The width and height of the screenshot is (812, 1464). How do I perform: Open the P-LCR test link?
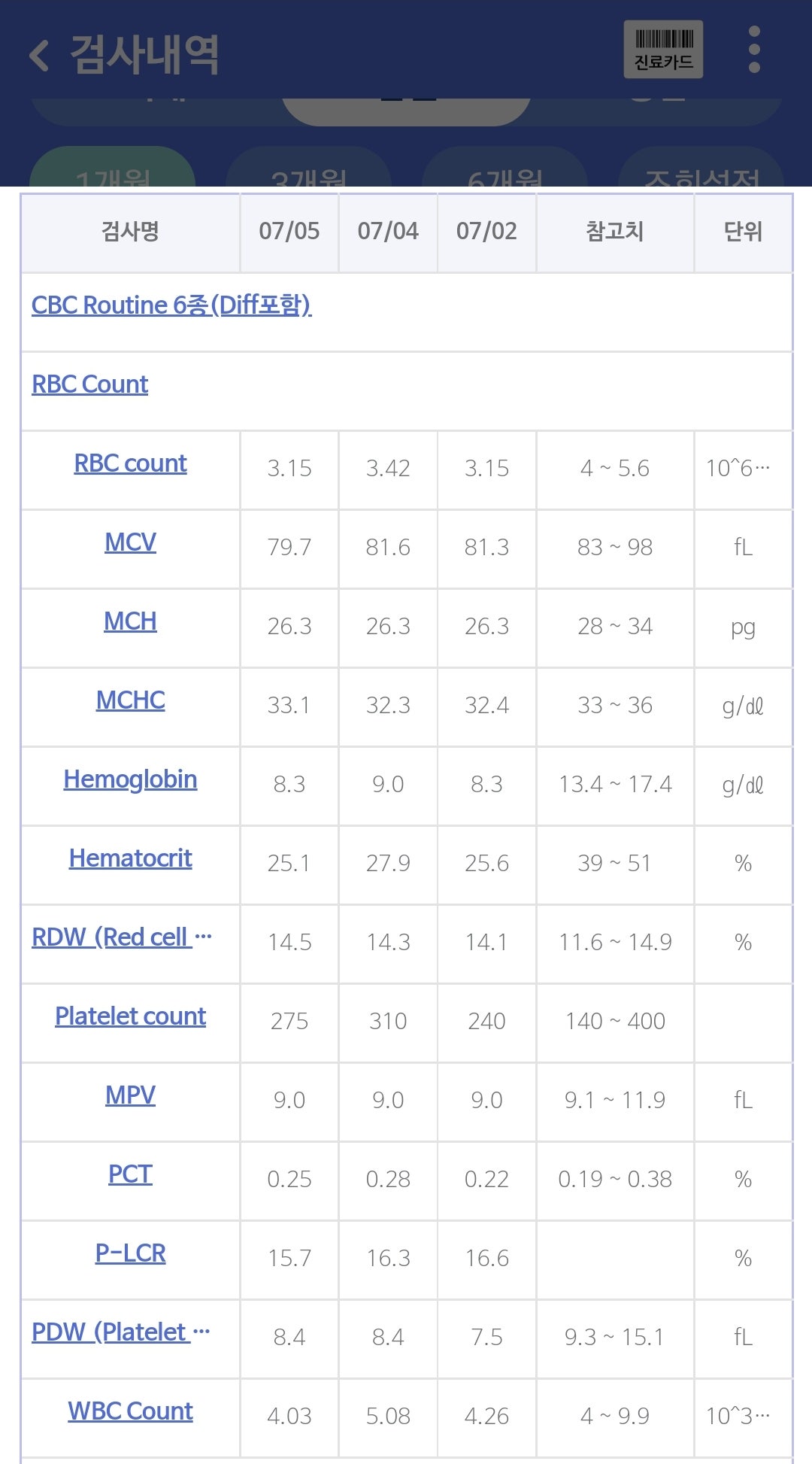click(x=130, y=1253)
